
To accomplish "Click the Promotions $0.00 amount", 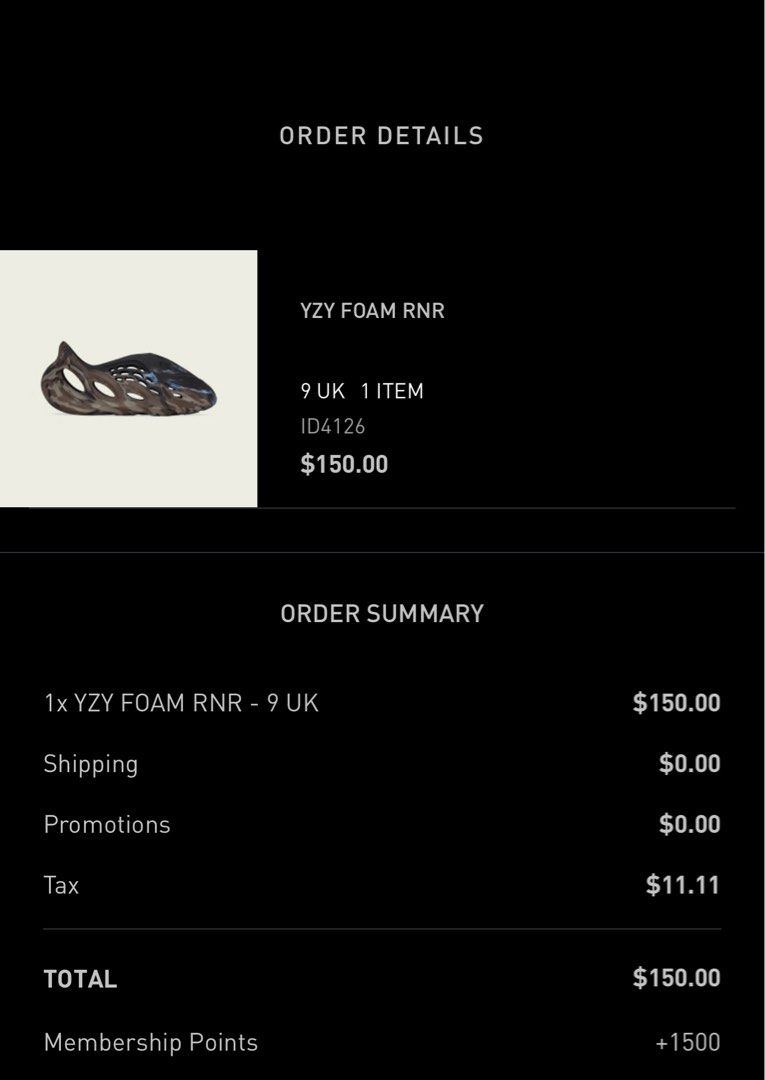I will [x=690, y=824].
